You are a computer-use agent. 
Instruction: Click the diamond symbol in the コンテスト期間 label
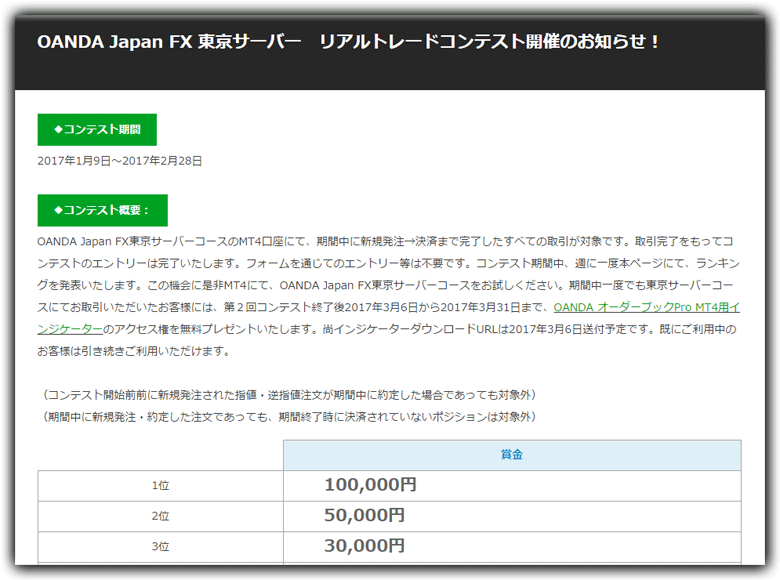pyautogui.click(x=58, y=130)
